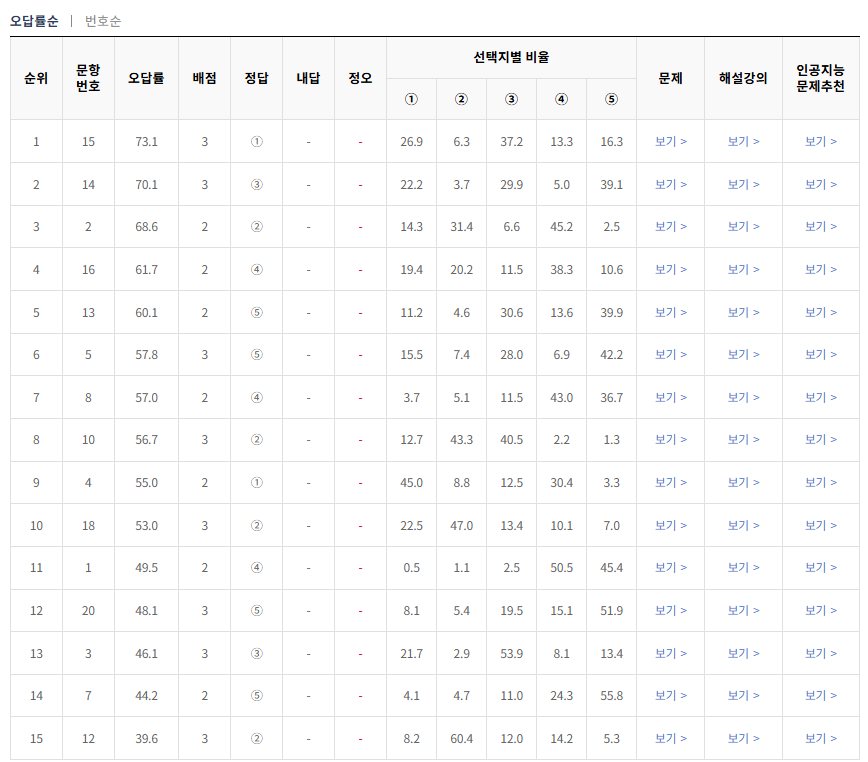Open 해설강의 보기 for question 12
This screenshot has height=762, width=868.
tap(743, 738)
